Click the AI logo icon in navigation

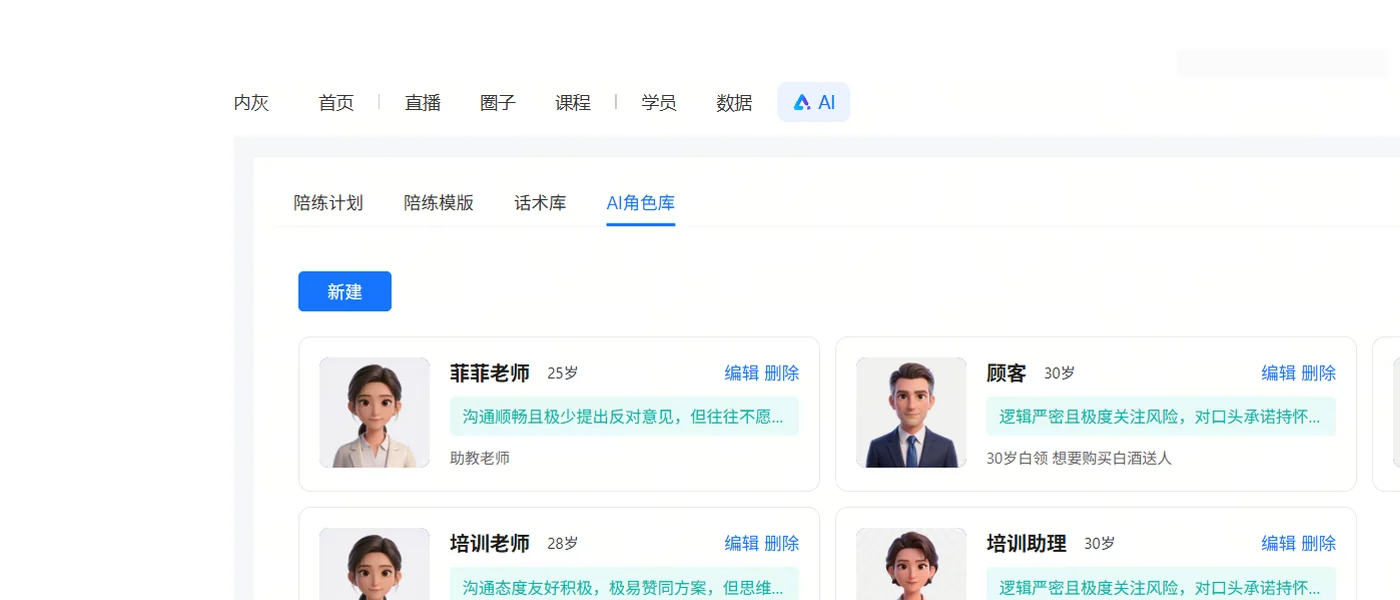(801, 102)
